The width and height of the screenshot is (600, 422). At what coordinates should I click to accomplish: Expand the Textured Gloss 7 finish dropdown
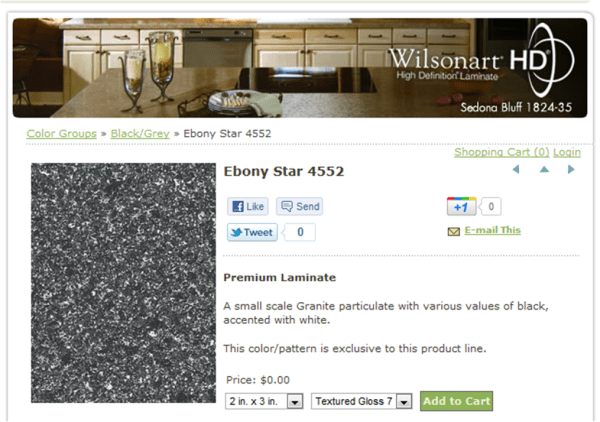tap(362, 401)
